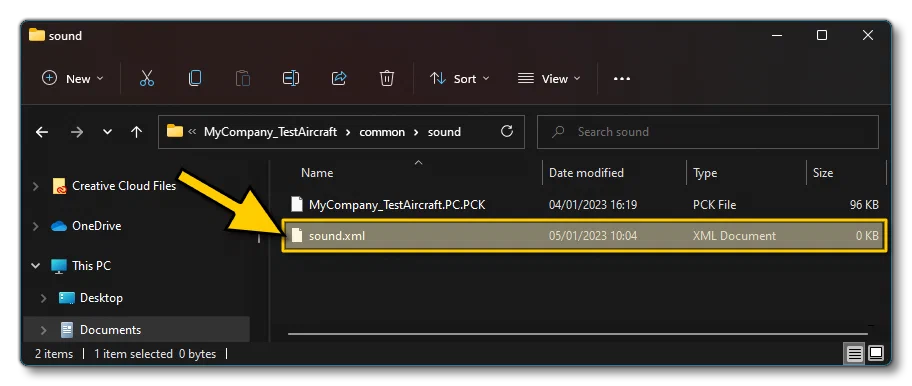
Task: Click the folder icon in title bar
Action: point(37,35)
